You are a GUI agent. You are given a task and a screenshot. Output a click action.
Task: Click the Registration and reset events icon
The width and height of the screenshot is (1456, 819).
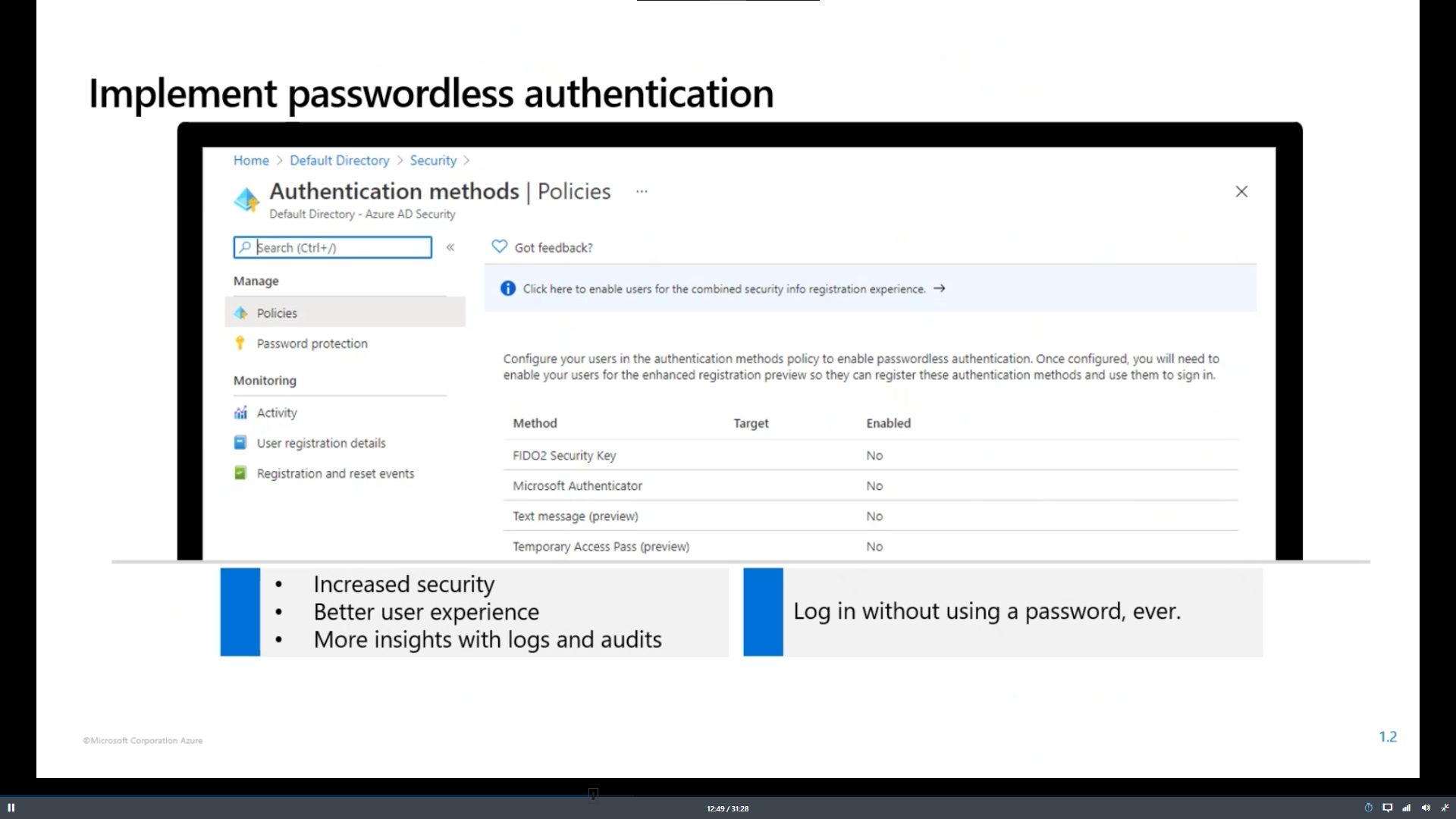coord(240,472)
